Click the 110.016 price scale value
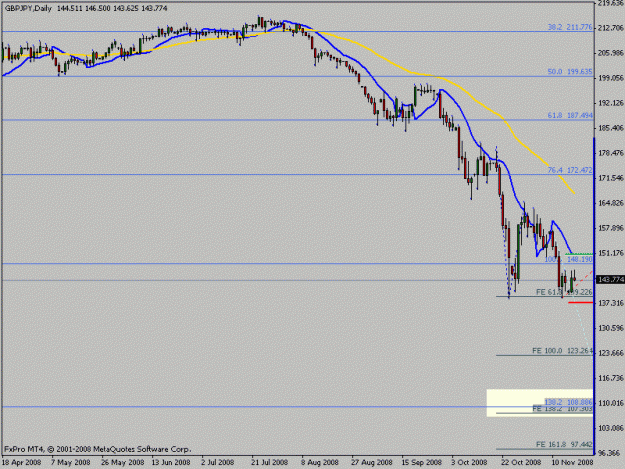 pos(611,403)
